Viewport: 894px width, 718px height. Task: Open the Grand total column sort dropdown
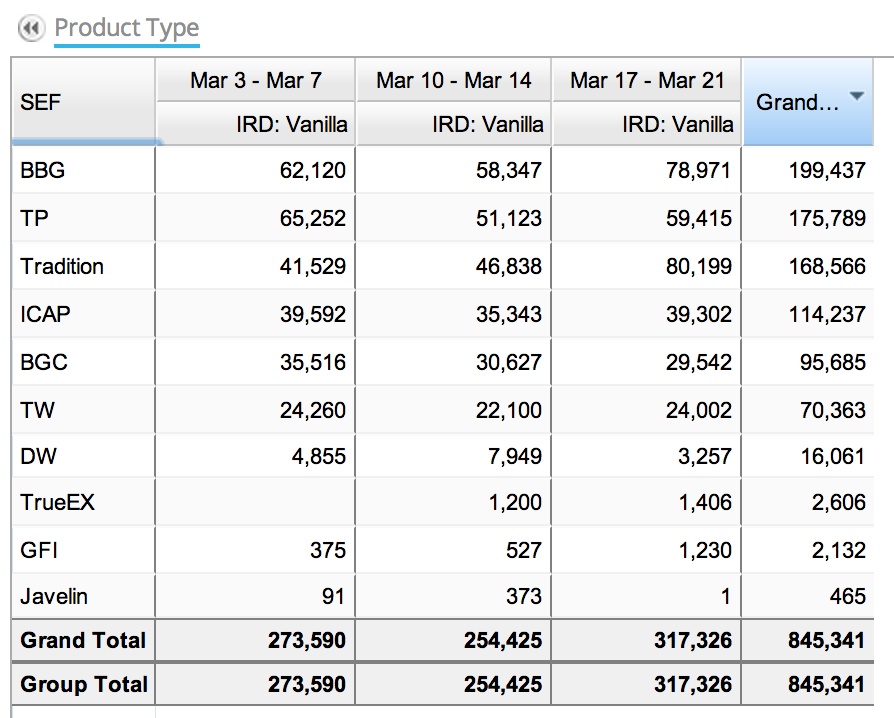click(x=856, y=96)
